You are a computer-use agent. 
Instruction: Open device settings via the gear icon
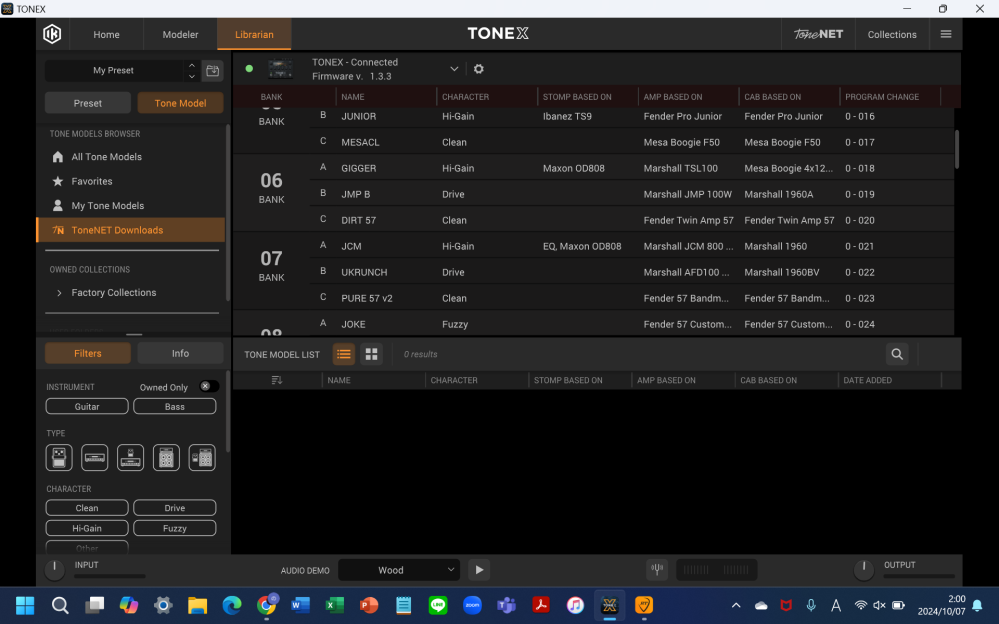478,70
